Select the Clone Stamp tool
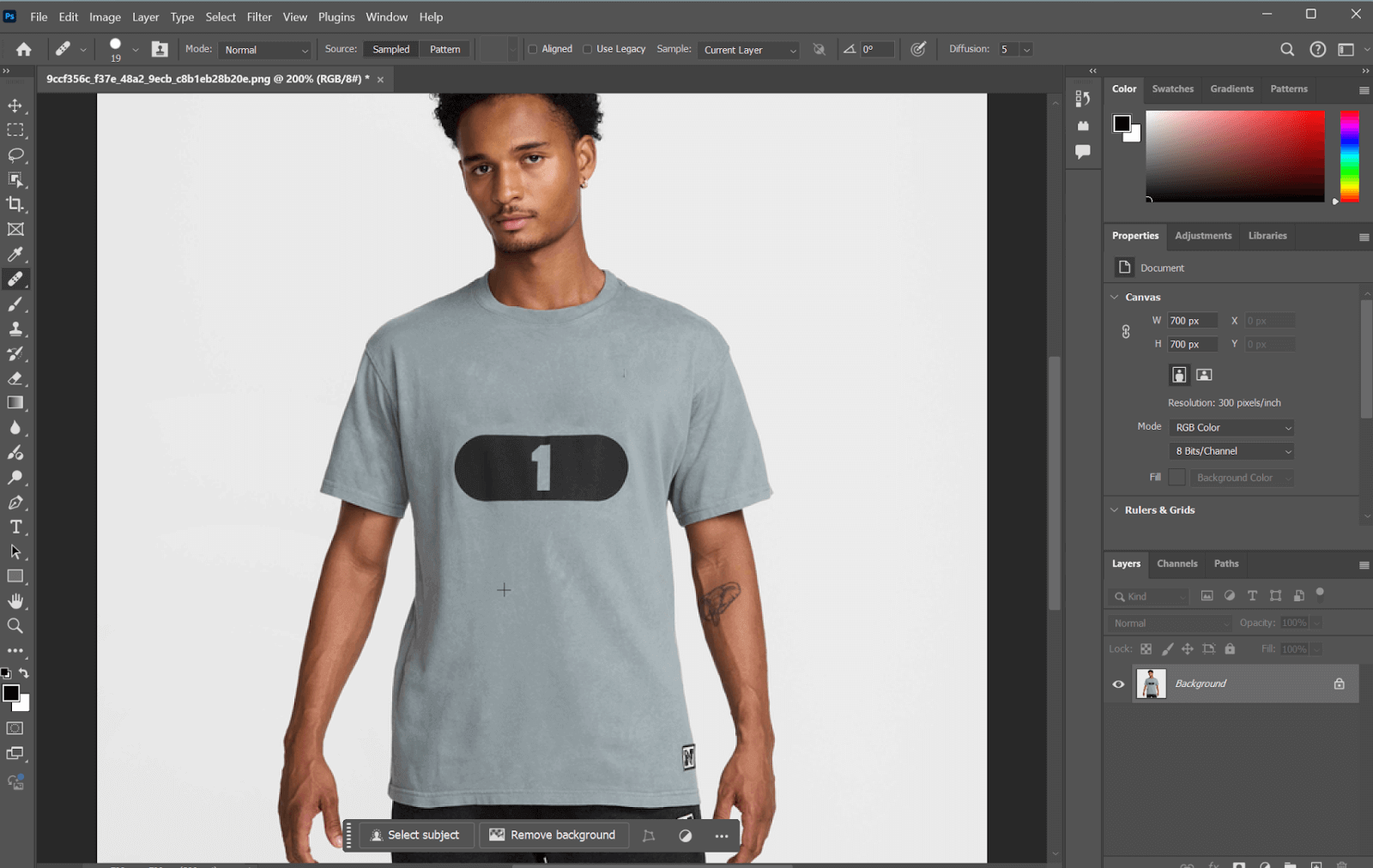Image resolution: width=1373 pixels, height=868 pixels. tap(15, 329)
